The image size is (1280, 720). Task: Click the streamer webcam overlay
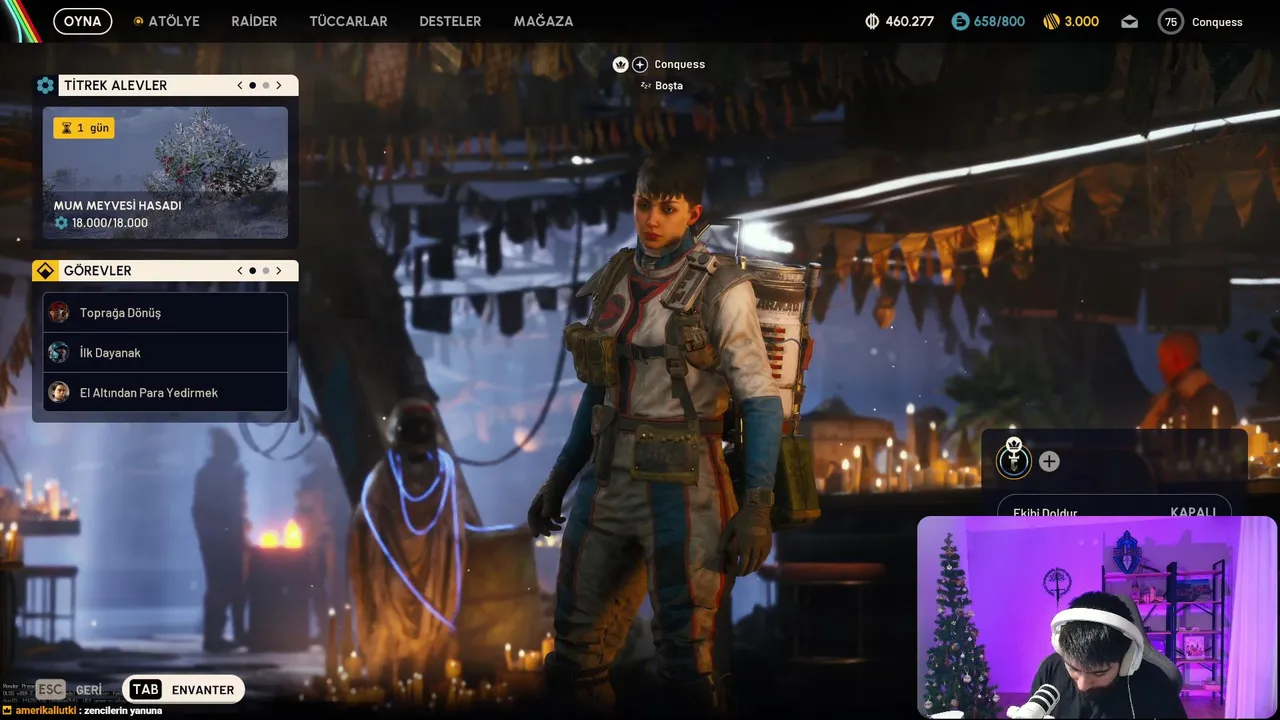pyautogui.click(x=1097, y=617)
